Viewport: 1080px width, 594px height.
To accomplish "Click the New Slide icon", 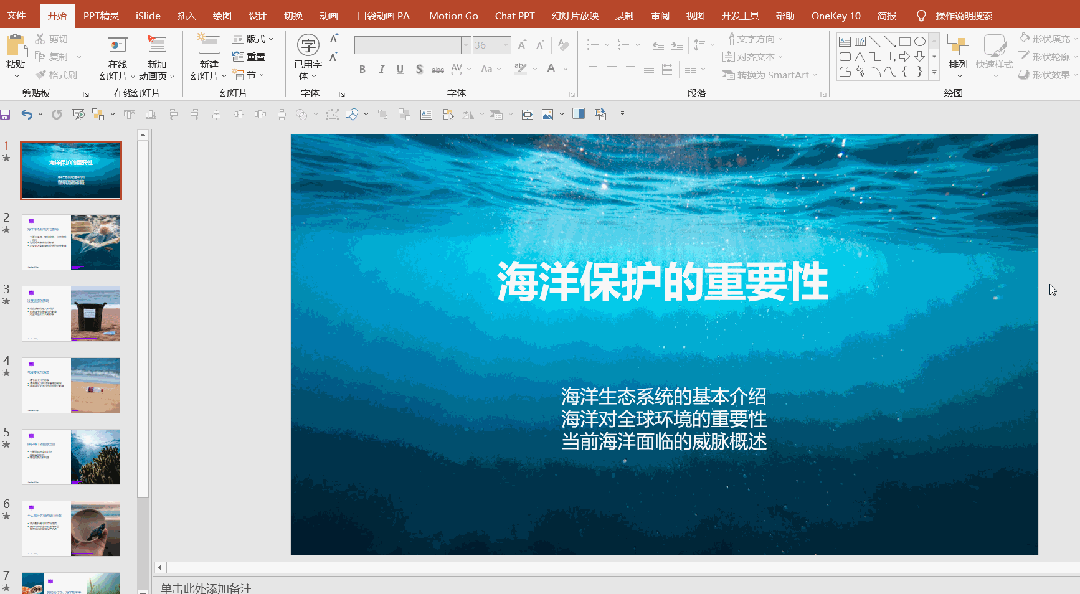I will tap(207, 44).
